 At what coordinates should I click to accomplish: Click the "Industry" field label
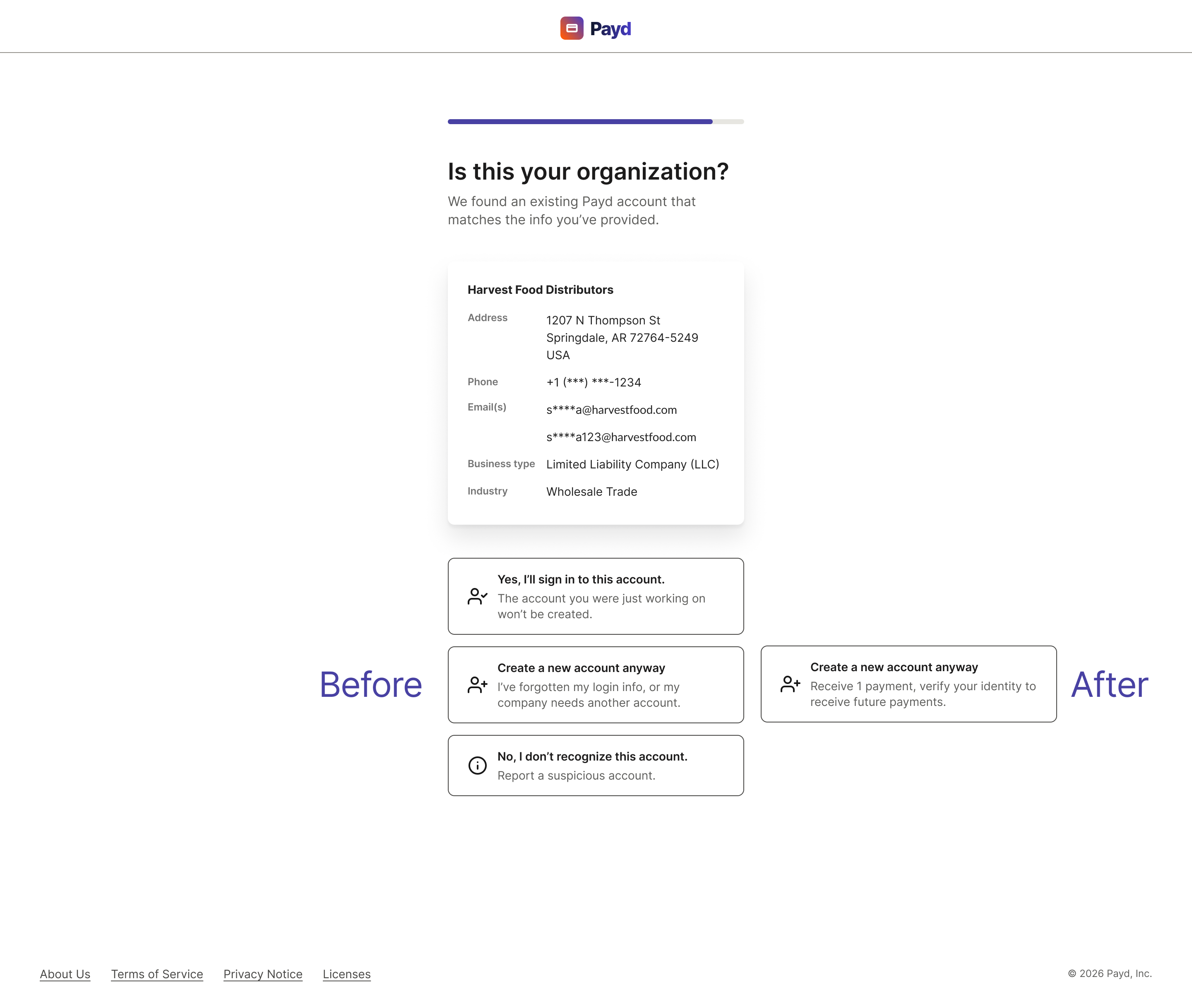click(x=488, y=491)
